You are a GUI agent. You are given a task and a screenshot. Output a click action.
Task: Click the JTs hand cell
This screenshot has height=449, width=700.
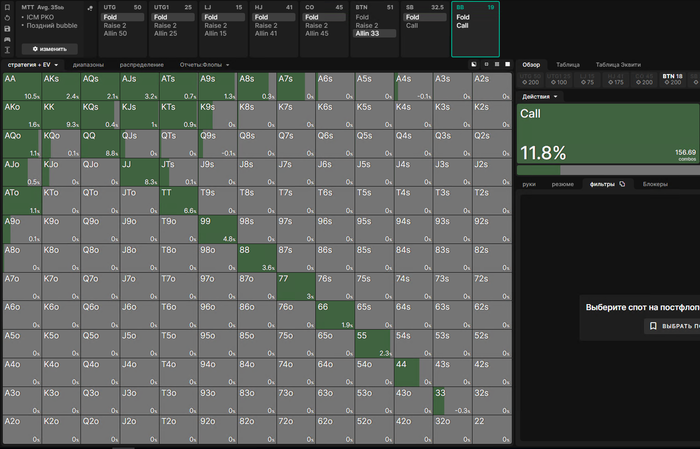pos(179,173)
